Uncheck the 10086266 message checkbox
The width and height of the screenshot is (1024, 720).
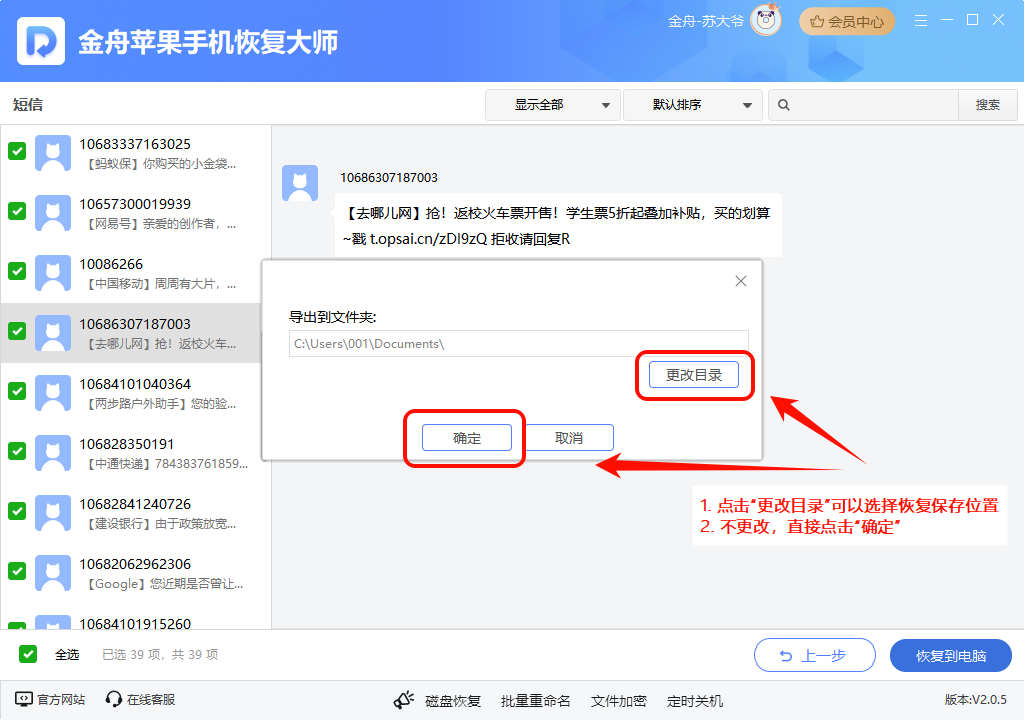pyautogui.click(x=17, y=271)
